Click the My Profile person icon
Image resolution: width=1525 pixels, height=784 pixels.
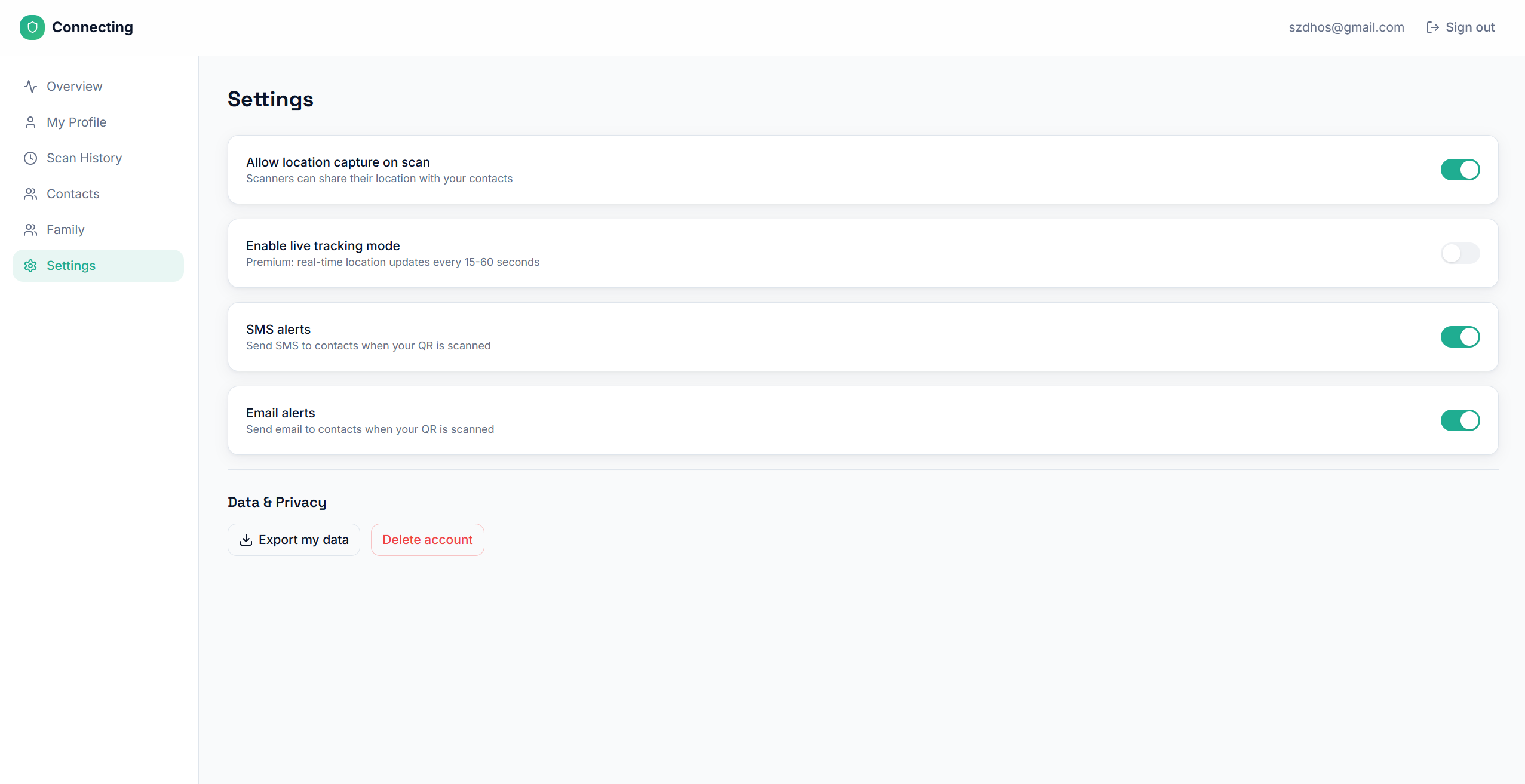click(x=30, y=122)
